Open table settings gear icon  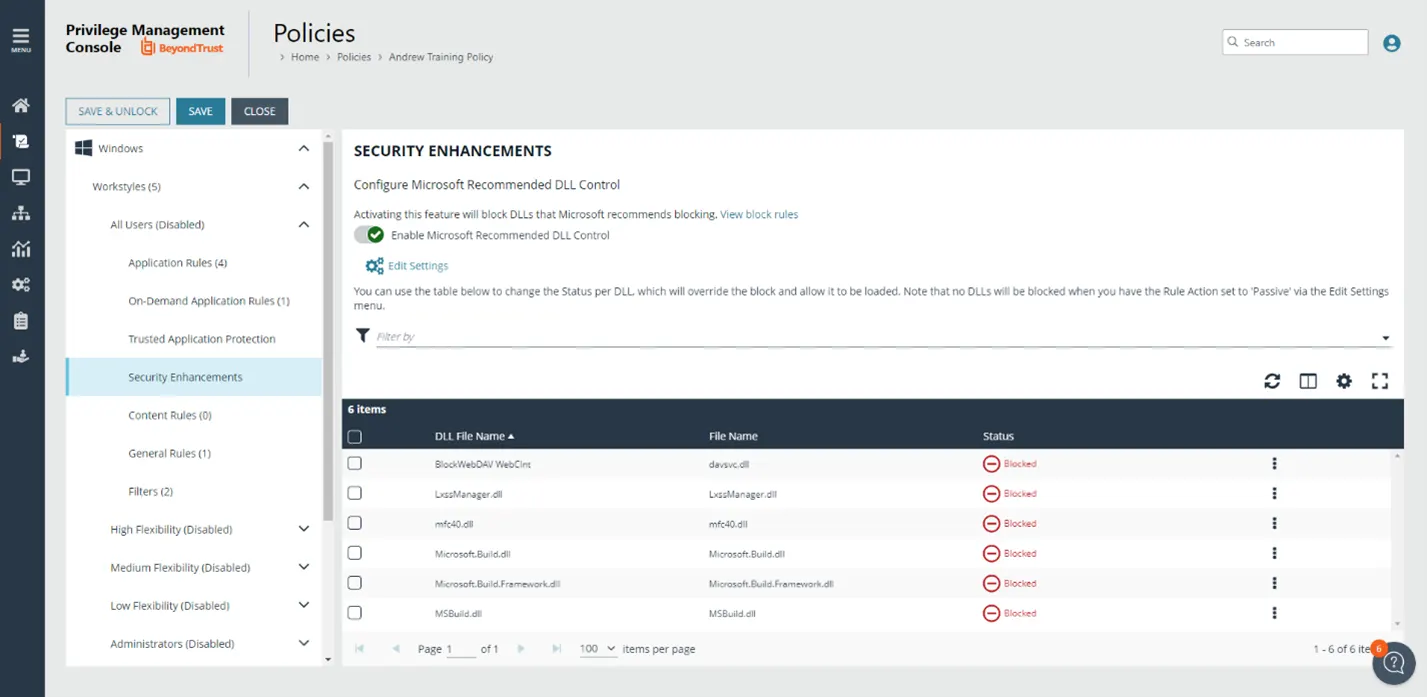pyautogui.click(x=1344, y=381)
